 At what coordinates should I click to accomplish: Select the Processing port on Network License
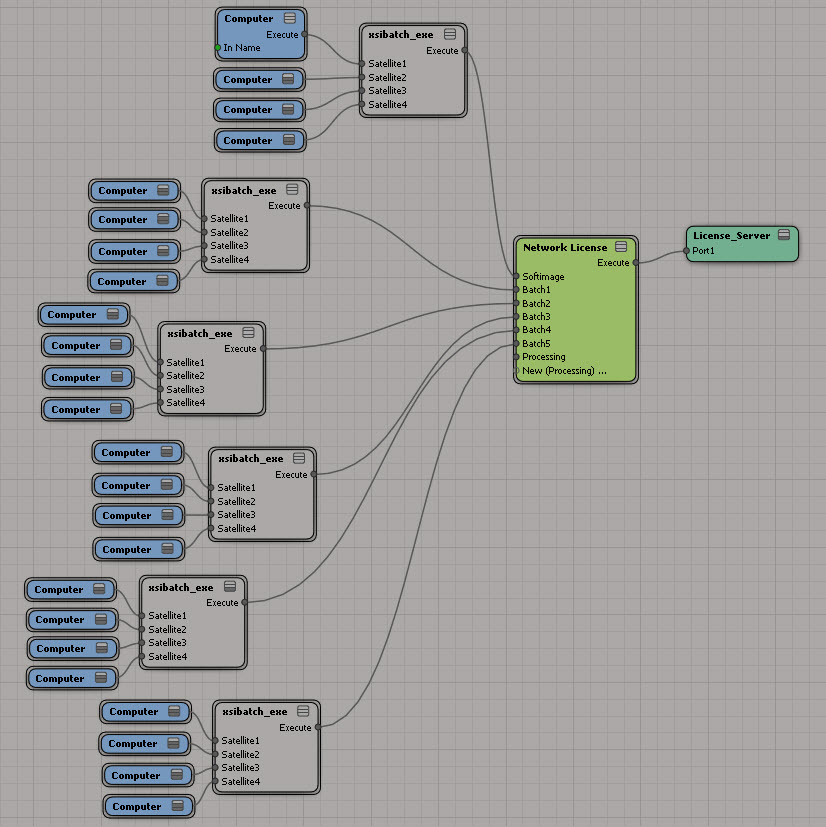point(516,357)
